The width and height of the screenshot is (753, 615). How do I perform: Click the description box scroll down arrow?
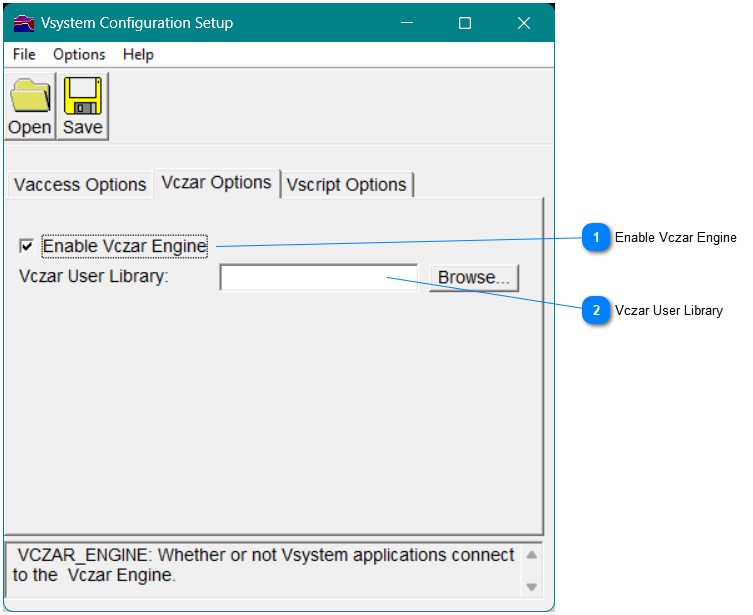(x=532, y=587)
